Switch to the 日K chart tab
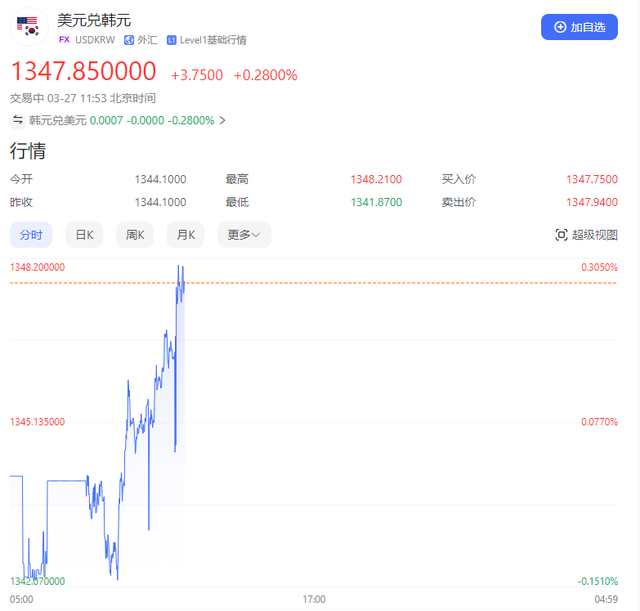 pos(84,235)
